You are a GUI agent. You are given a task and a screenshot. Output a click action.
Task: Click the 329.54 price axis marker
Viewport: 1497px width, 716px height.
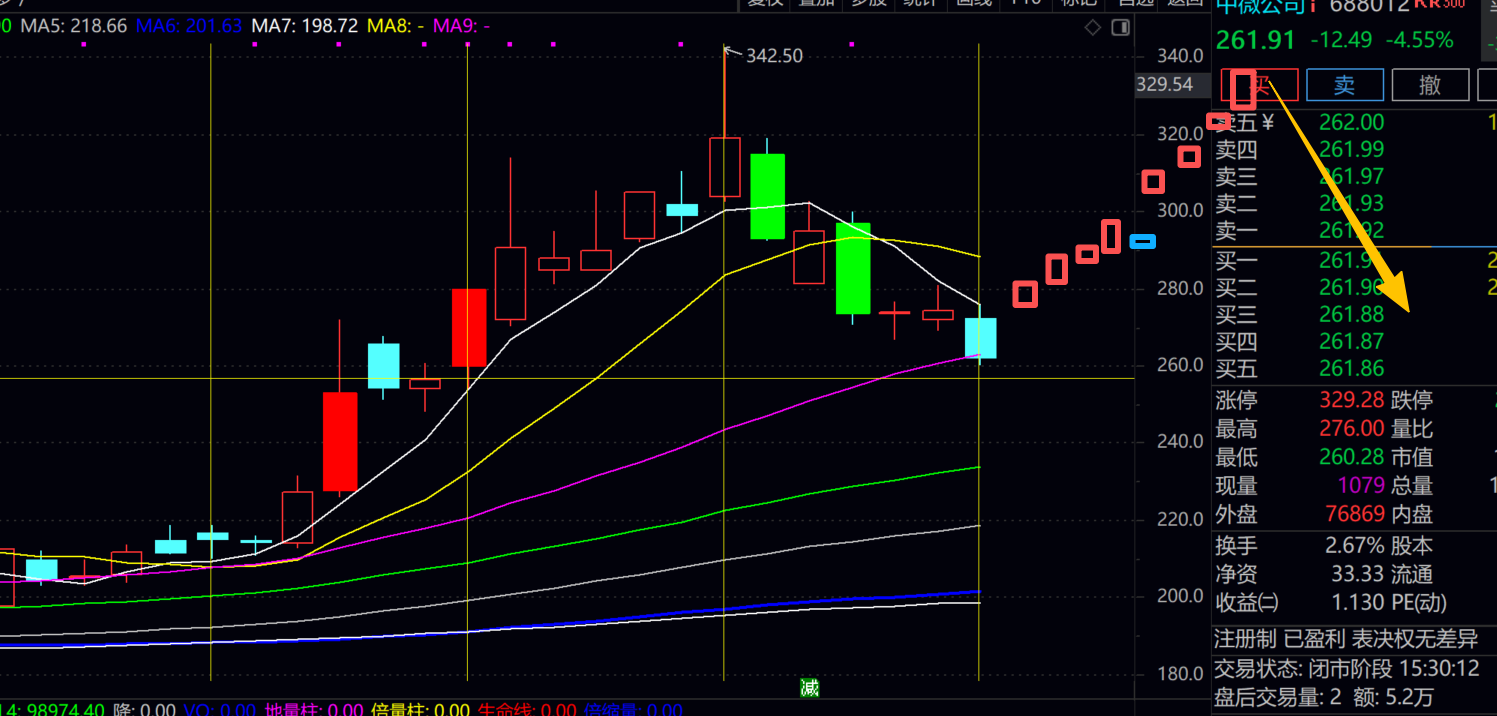[1165, 85]
